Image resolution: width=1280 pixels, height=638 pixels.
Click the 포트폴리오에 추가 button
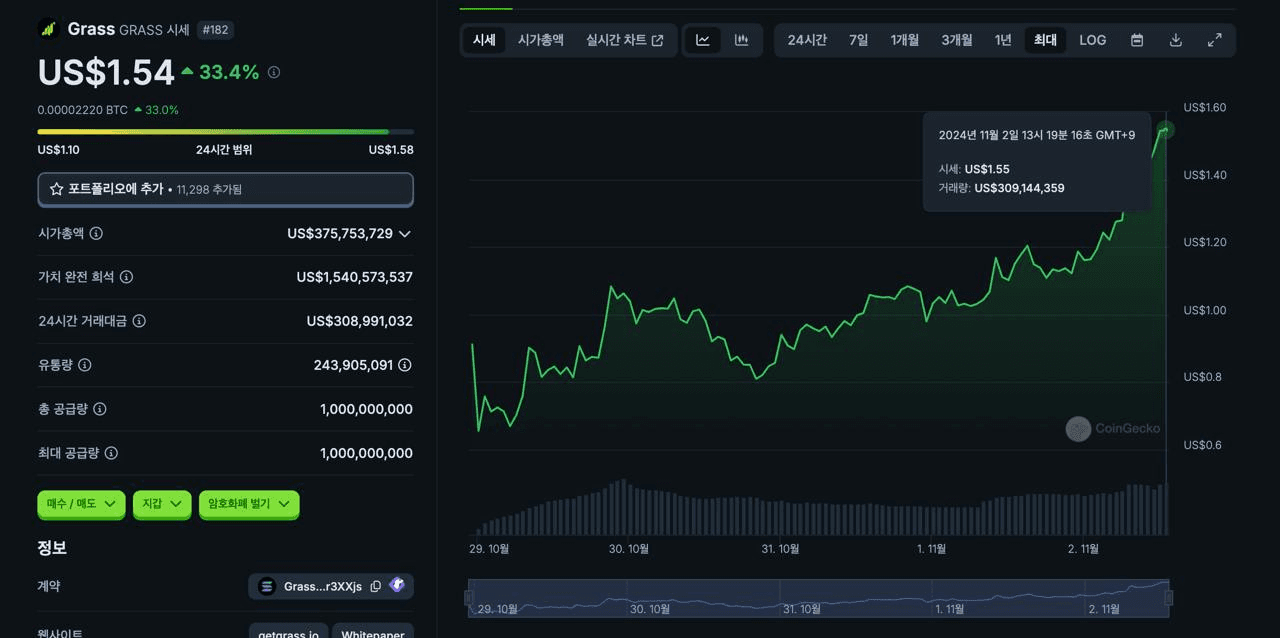[x=225, y=189]
